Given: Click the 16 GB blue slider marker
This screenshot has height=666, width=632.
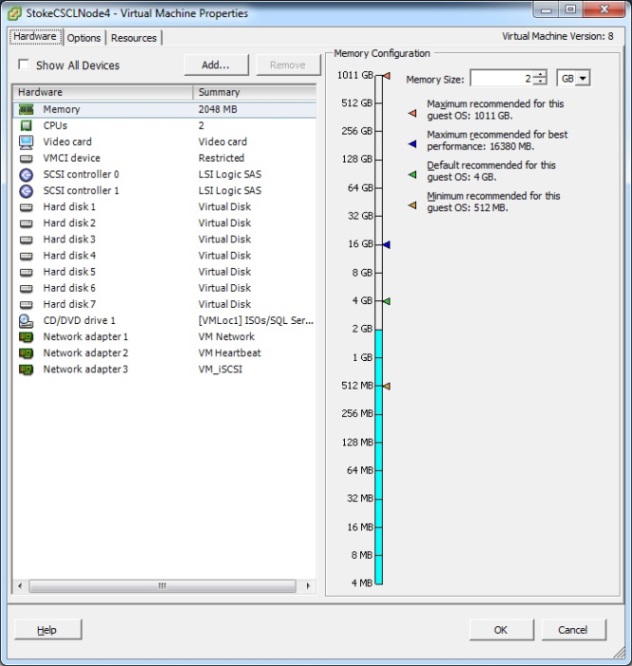Looking at the screenshot, I should tap(387, 245).
